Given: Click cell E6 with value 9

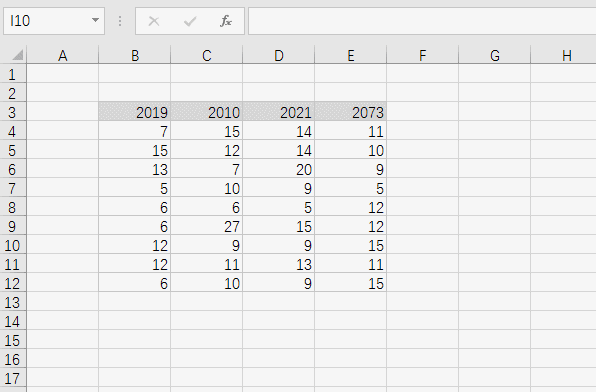Looking at the screenshot, I should click(x=350, y=169).
